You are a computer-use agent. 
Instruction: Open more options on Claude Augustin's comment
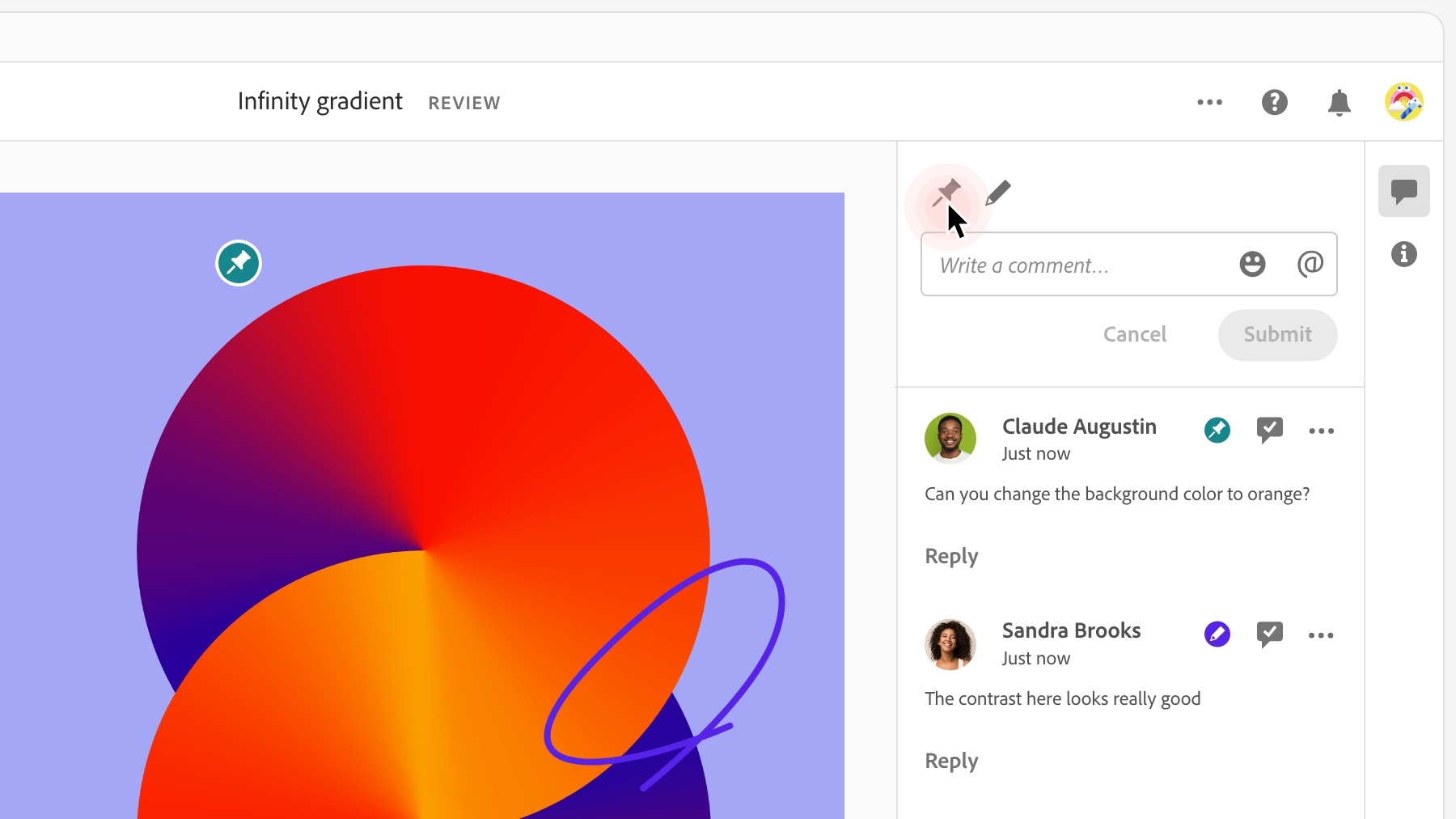[x=1322, y=431]
